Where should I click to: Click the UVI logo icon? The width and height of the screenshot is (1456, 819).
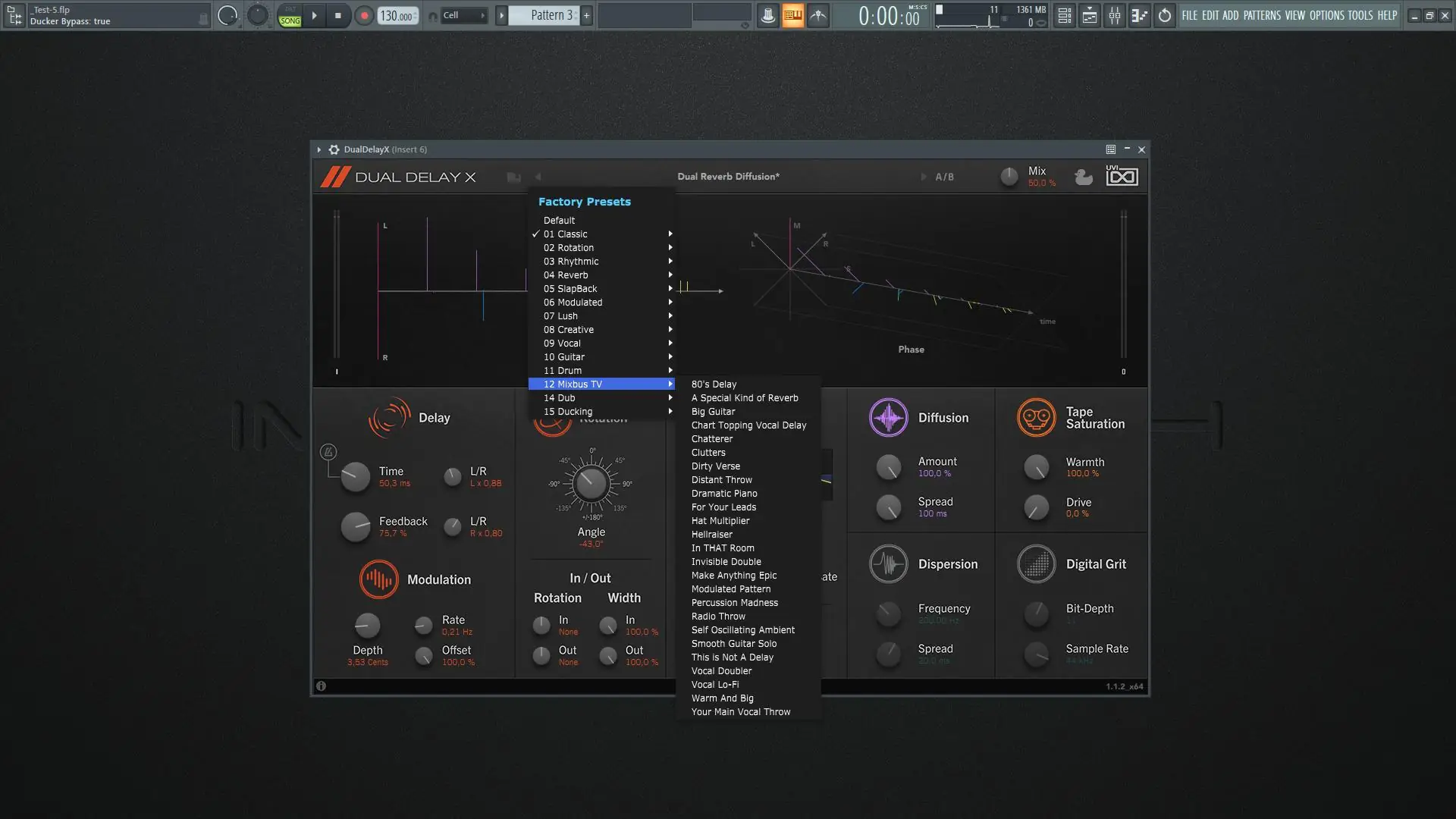(x=1122, y=176)
